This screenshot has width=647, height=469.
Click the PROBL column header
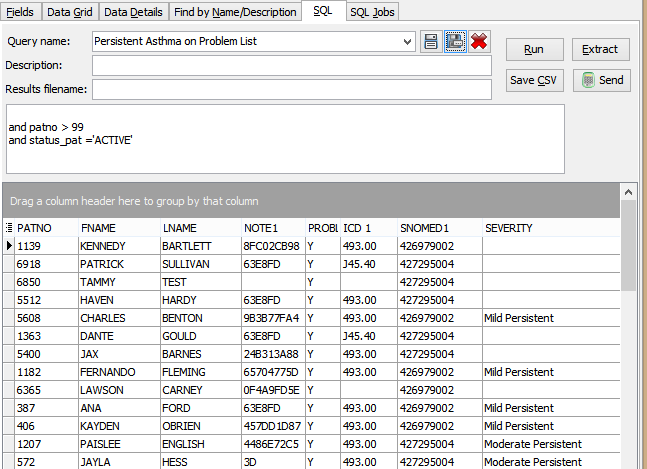[x=323, y=228]
